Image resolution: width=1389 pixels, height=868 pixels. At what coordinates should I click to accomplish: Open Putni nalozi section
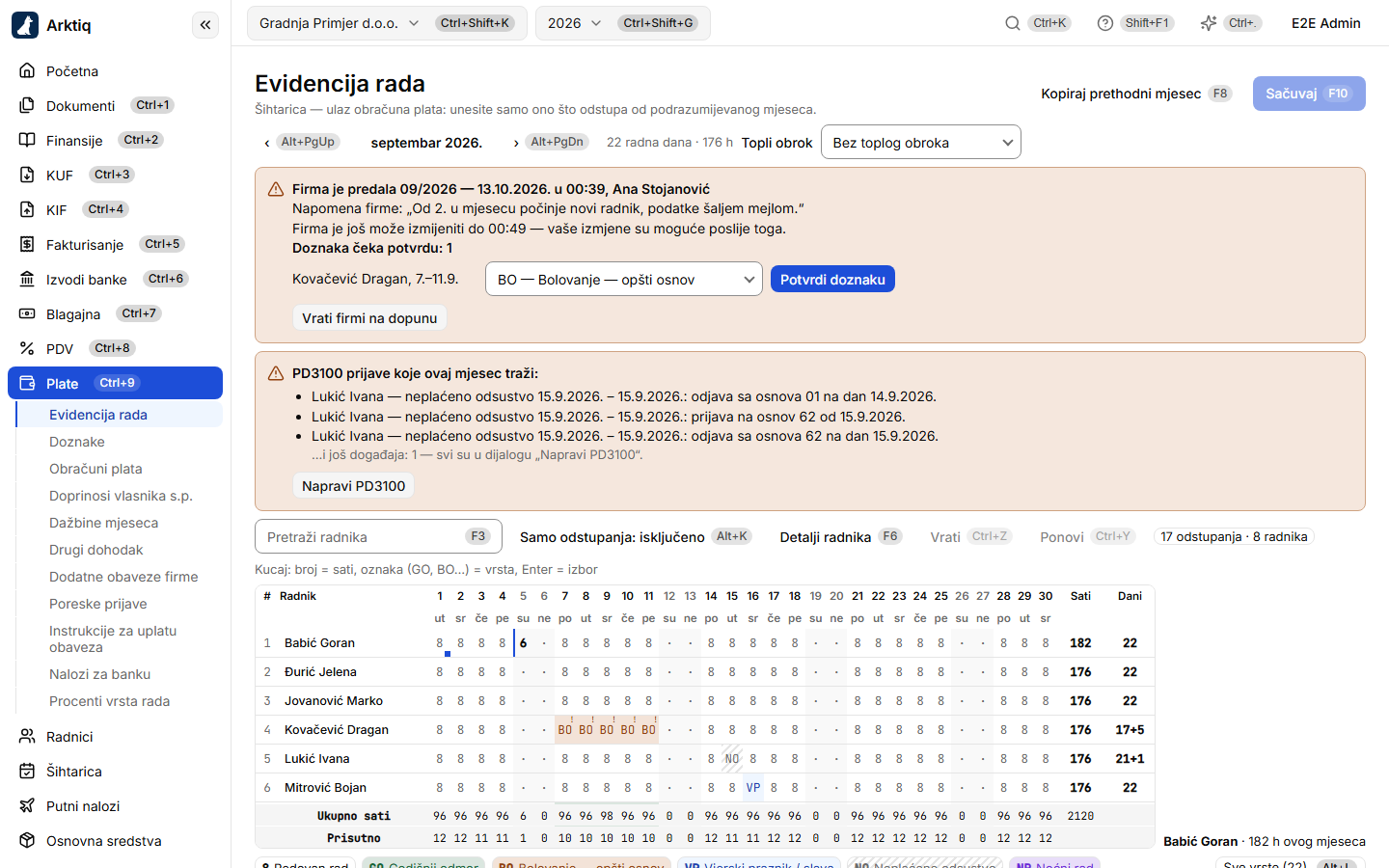(115, 806)
